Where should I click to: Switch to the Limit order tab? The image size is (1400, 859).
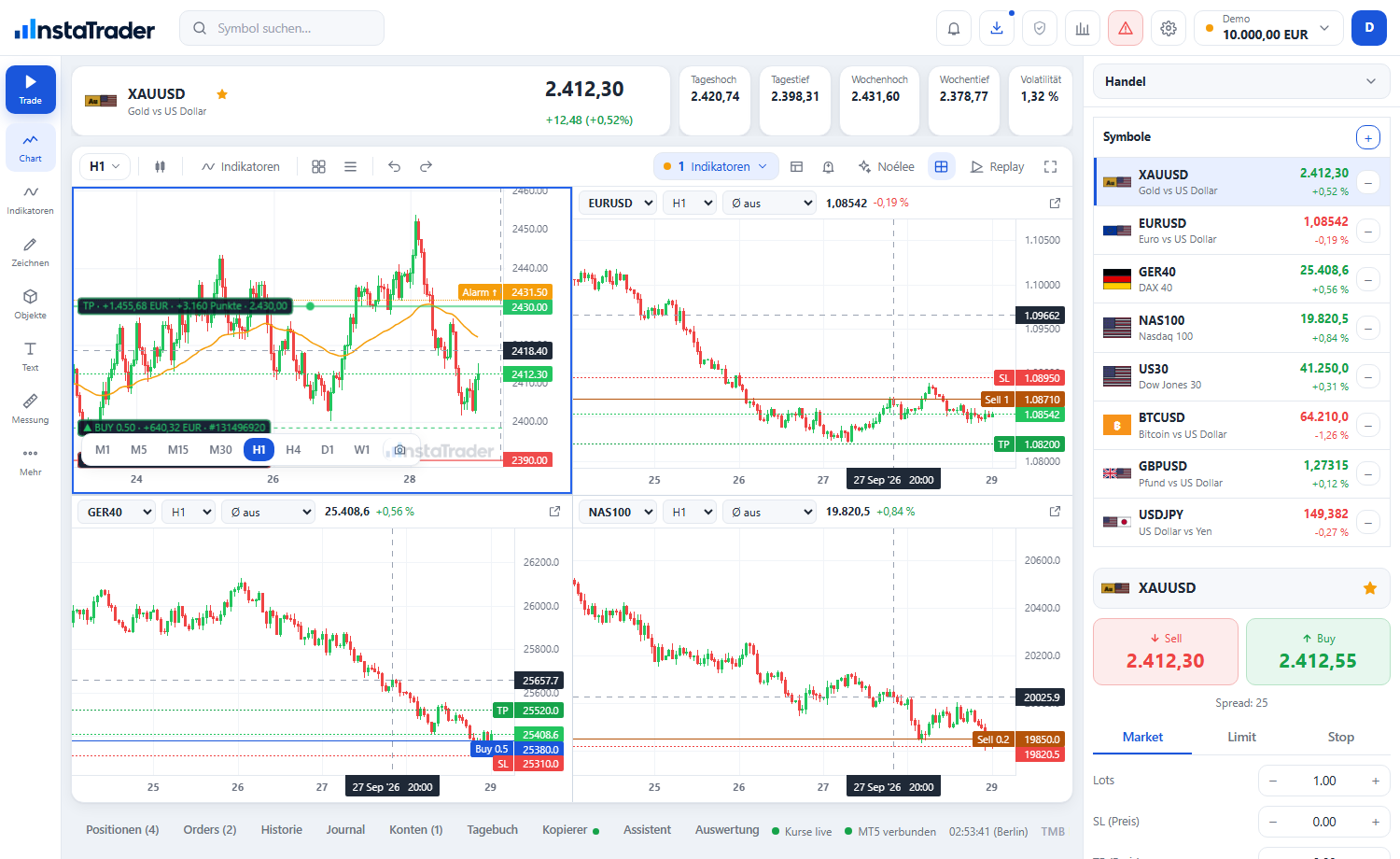[x=1241, y=737]
